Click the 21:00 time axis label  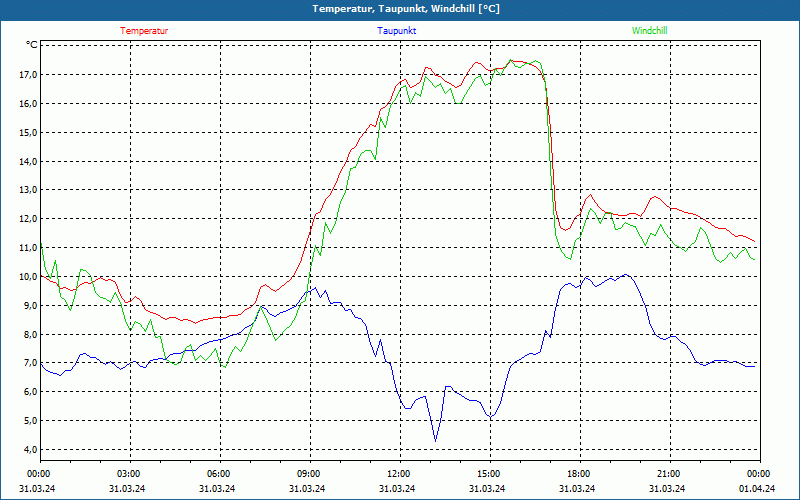click(x=670, y=474)
